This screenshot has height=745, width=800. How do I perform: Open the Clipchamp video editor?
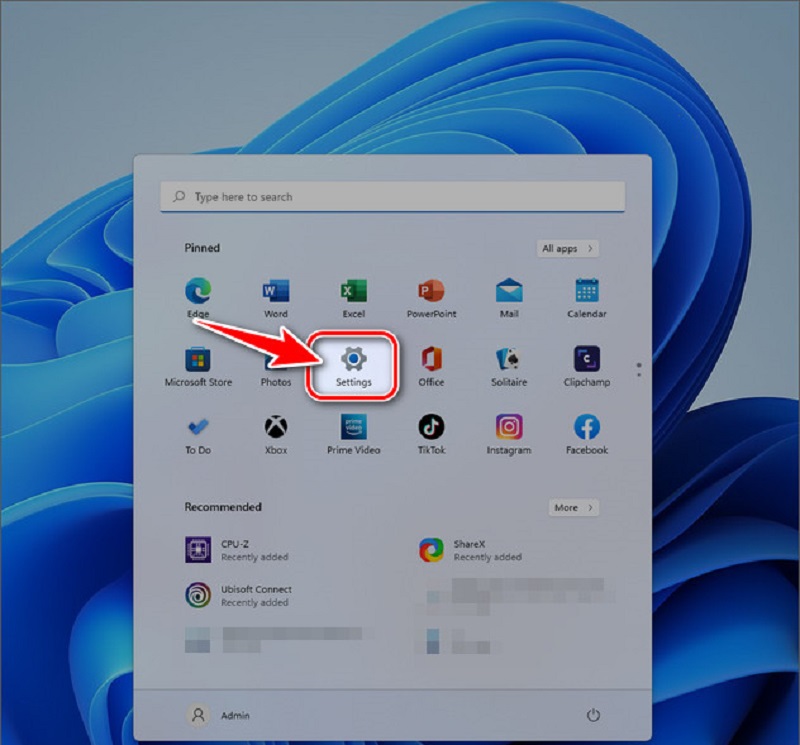[x=587, y=366]
